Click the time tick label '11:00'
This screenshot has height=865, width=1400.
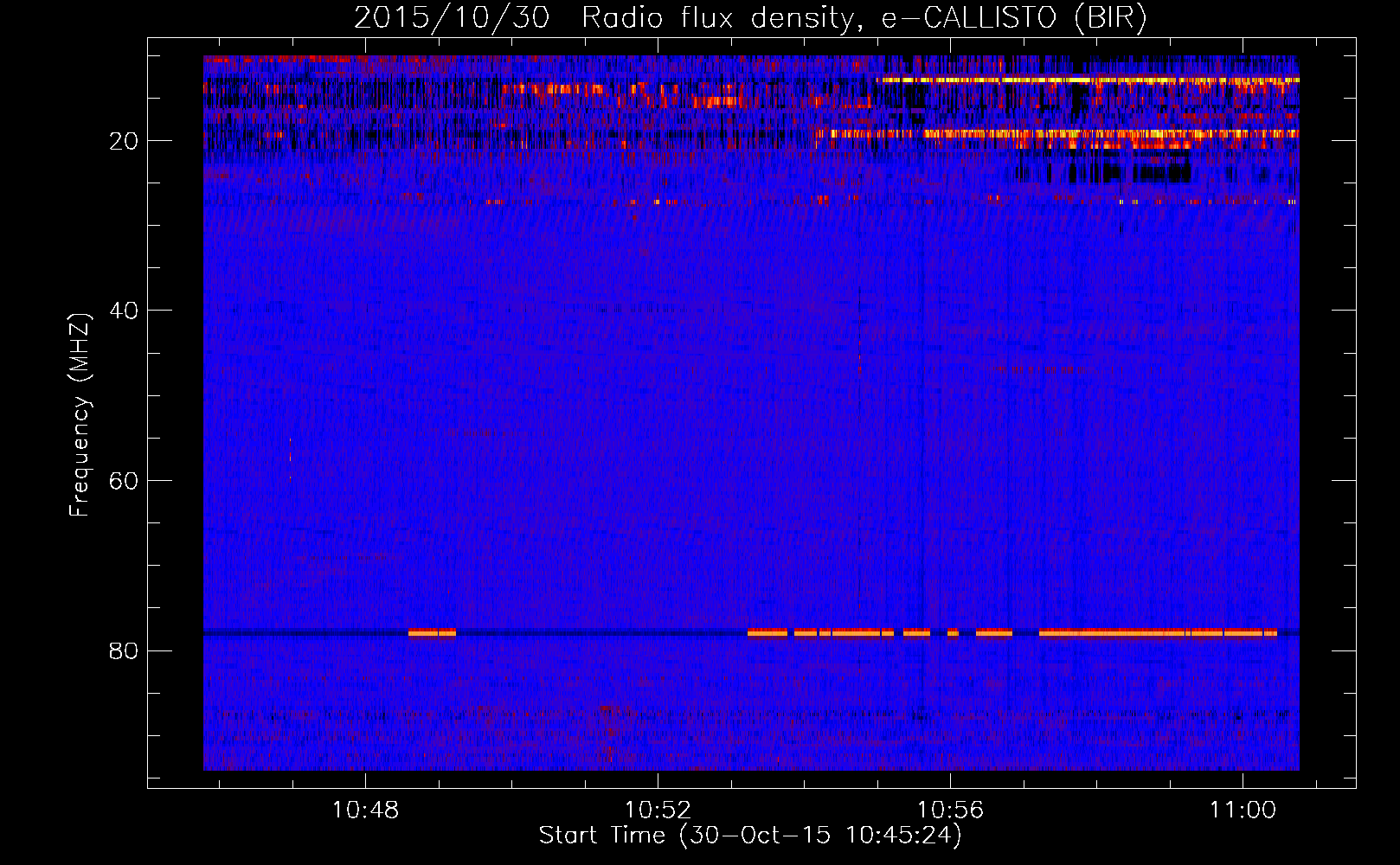1243,810
